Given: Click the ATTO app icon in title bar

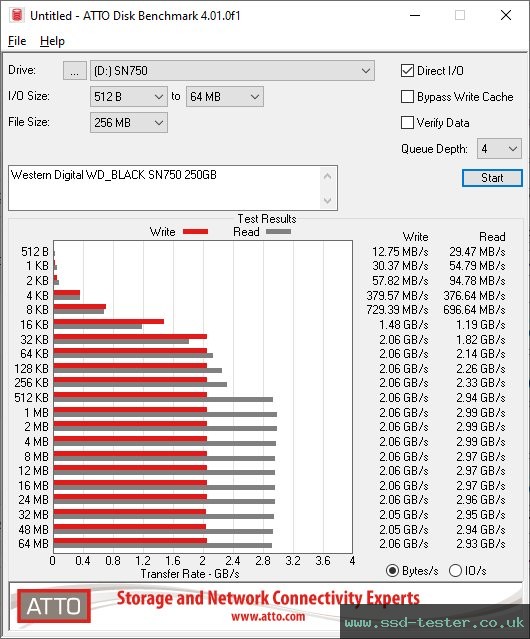Looking at the screenshot, I should coord(17,15).
